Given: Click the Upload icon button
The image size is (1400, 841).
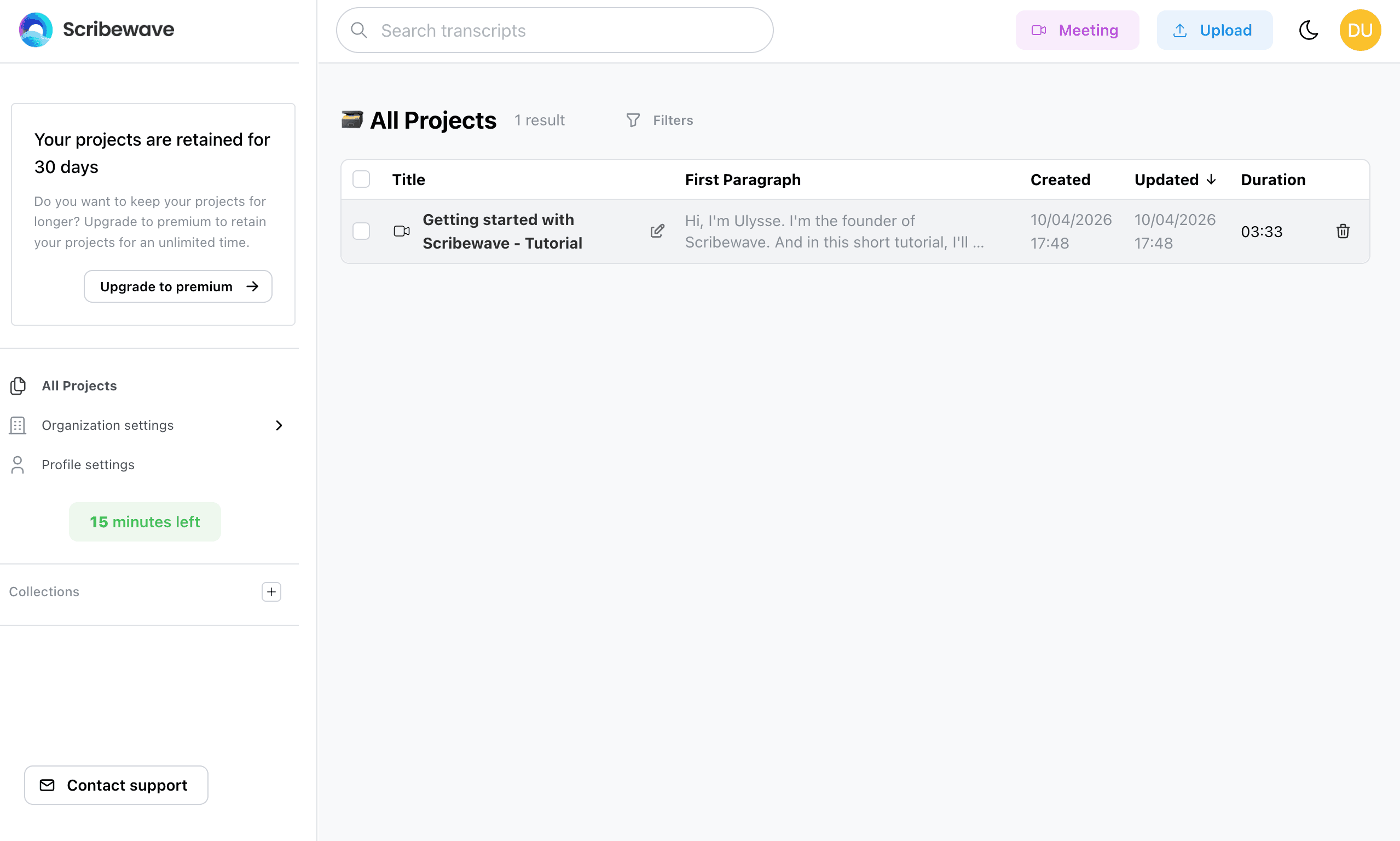Looking at the screenshot, I should coord(1179,30).
